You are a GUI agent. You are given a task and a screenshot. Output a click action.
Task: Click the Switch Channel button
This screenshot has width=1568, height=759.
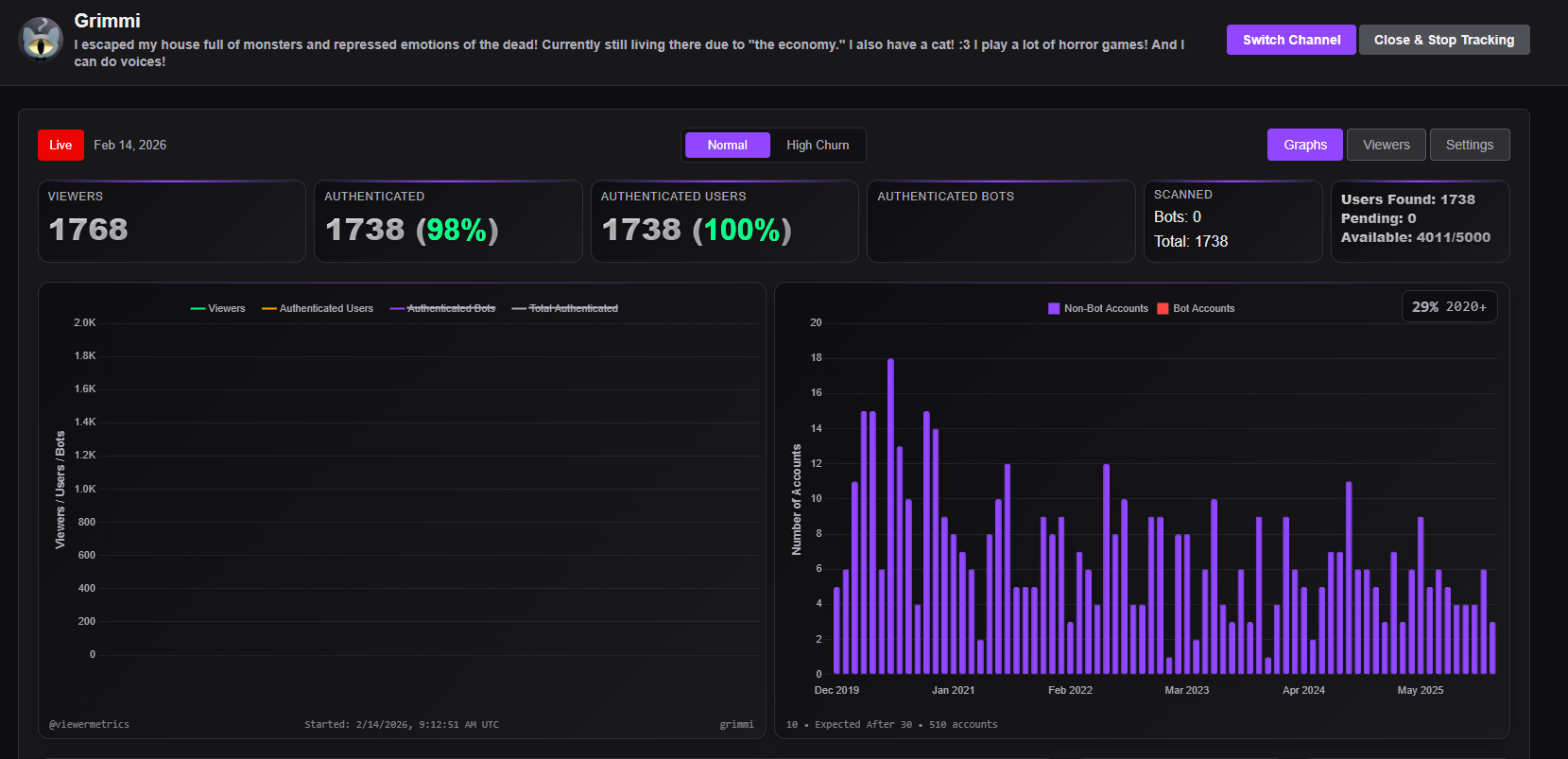[1291, 40]
